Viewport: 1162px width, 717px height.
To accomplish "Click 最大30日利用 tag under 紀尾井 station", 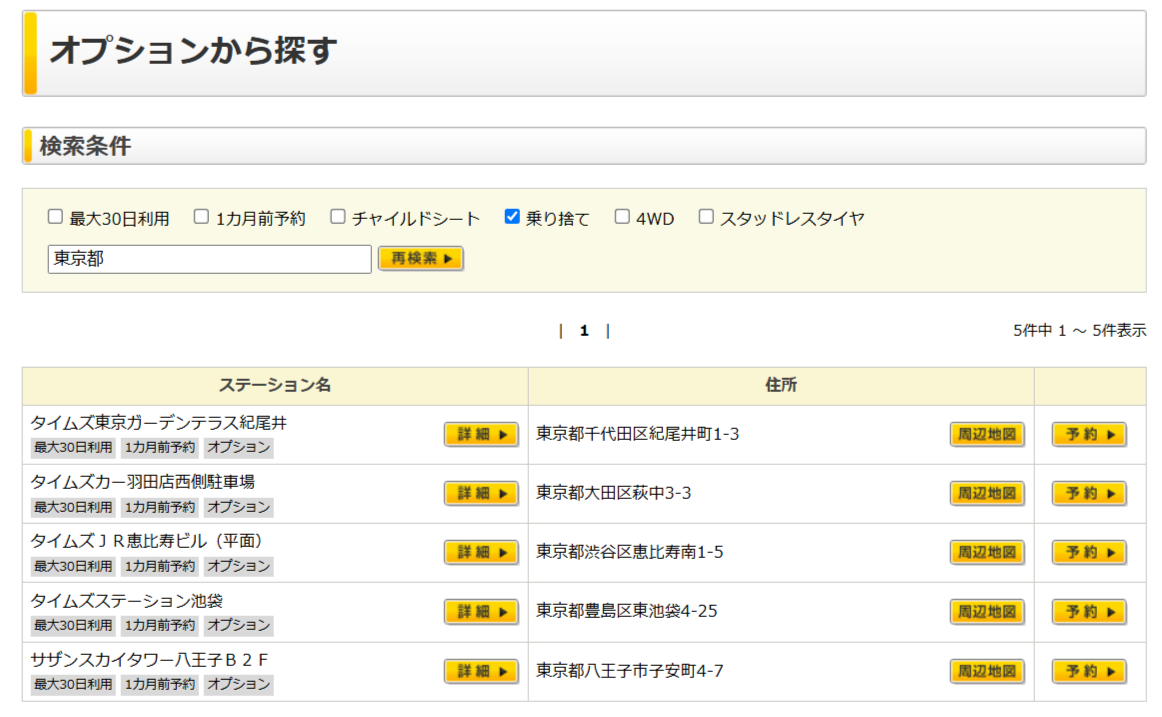I will (73, 447).
